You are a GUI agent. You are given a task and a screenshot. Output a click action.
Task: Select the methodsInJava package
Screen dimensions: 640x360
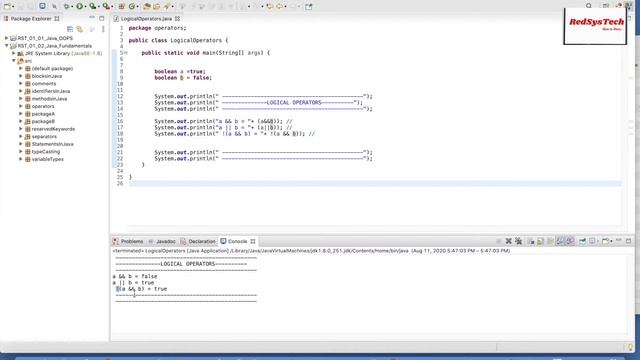click(x=49, y=99)
